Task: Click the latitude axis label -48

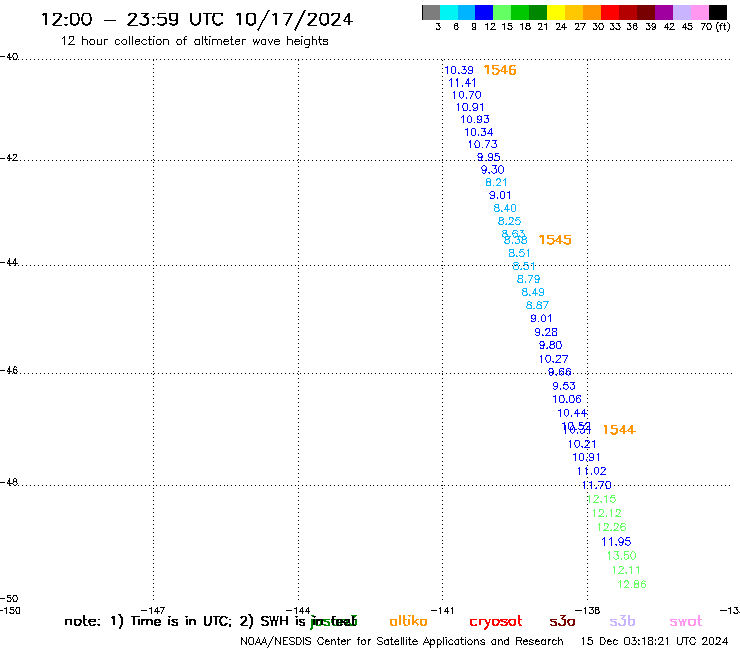Action: pyautogui.click(x=9, y=482)
